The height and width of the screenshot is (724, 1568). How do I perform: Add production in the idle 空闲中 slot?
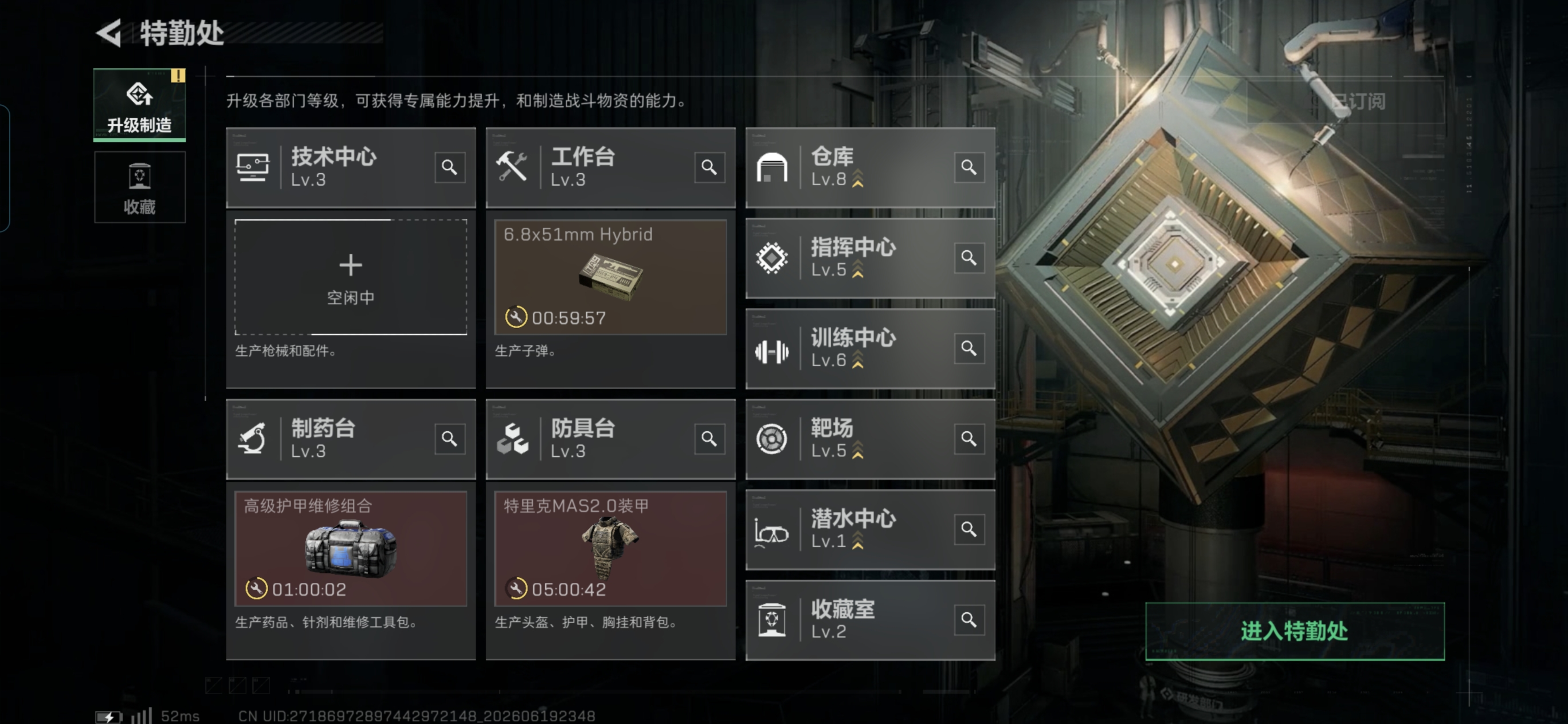click(351, 277)
